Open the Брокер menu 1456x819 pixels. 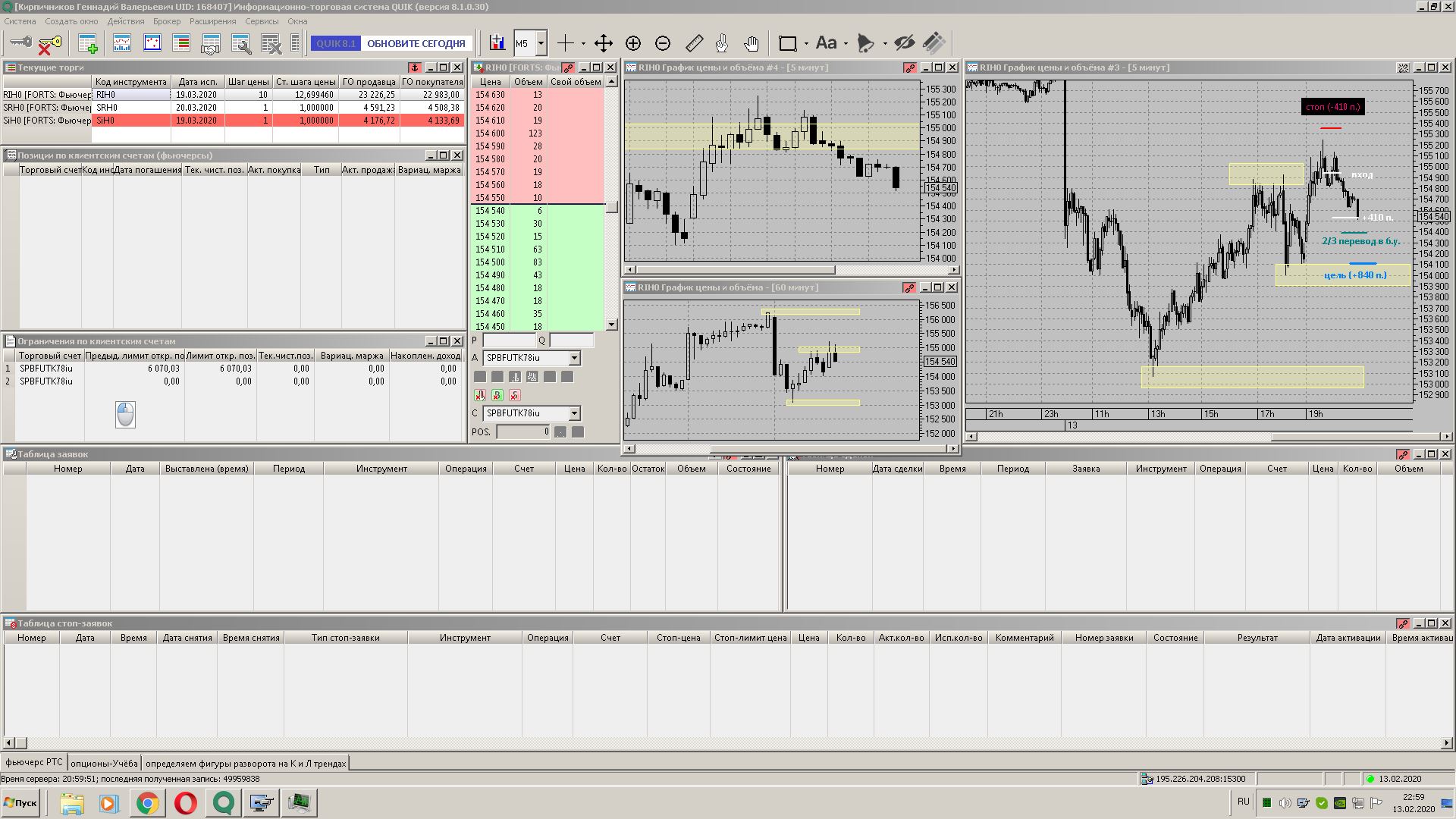coord(167,21)
